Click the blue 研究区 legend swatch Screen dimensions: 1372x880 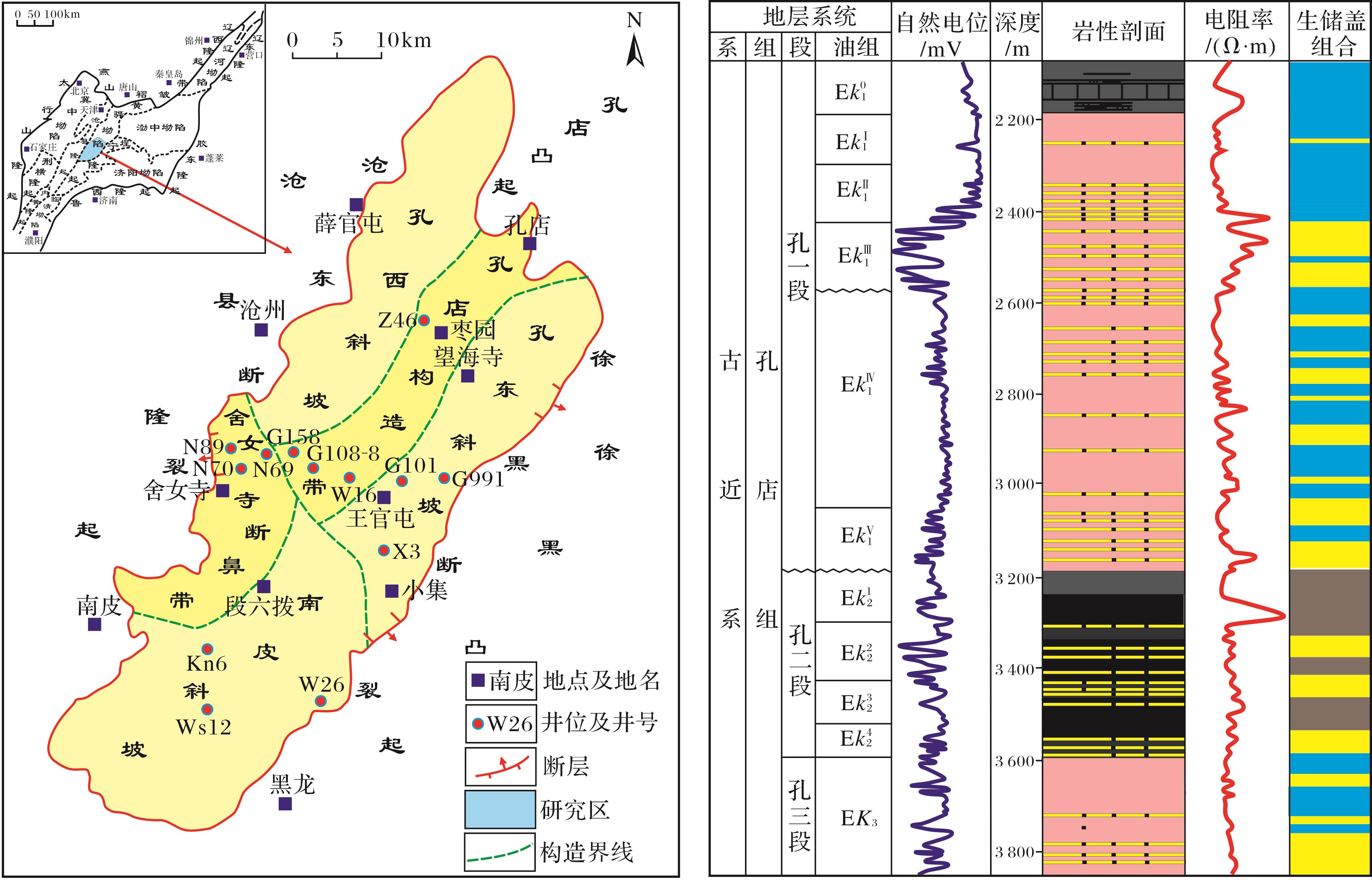[x=500, y=809]
